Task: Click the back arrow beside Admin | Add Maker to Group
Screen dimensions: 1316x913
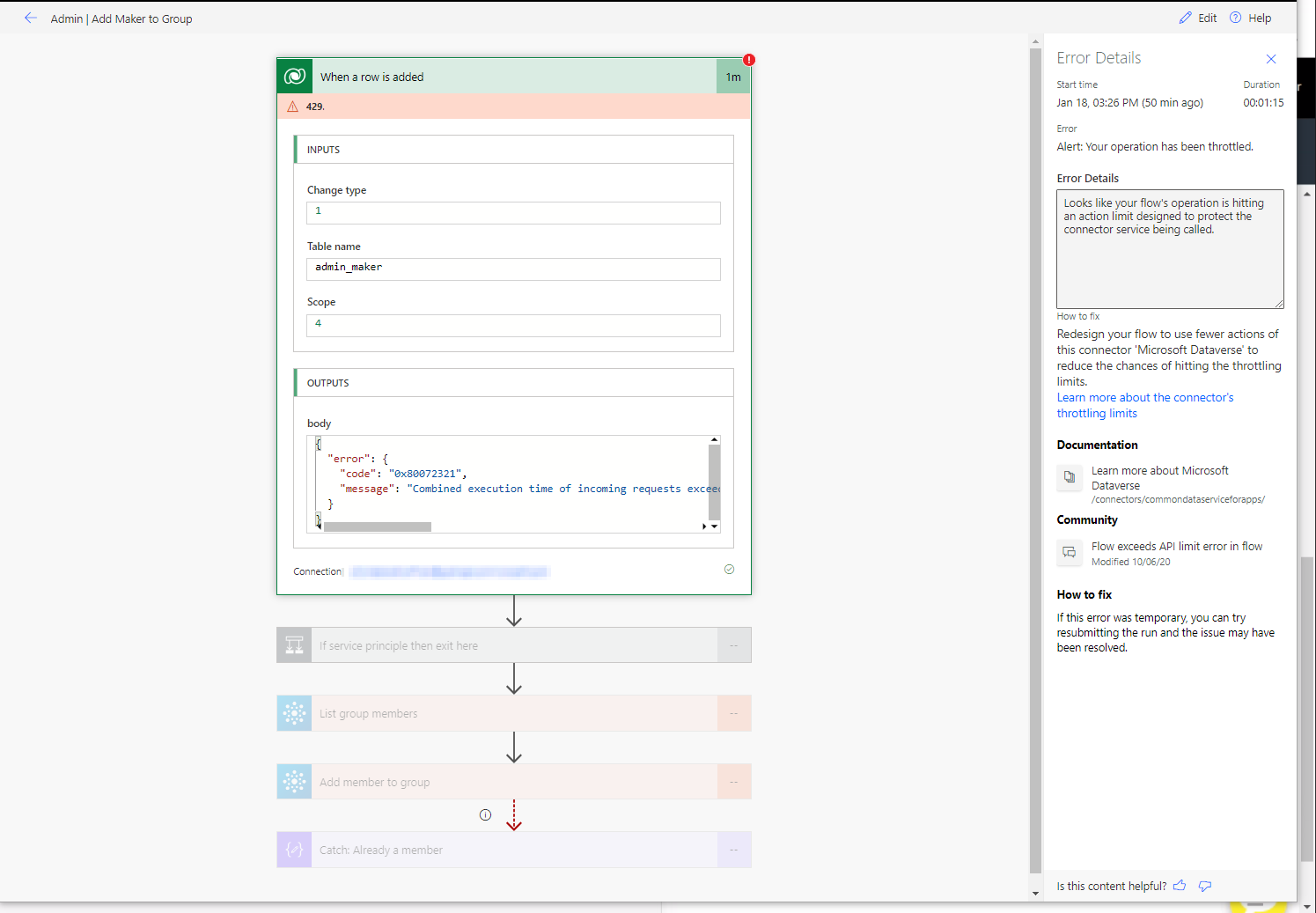Action: pyautogui.click(x=31, y=18)
